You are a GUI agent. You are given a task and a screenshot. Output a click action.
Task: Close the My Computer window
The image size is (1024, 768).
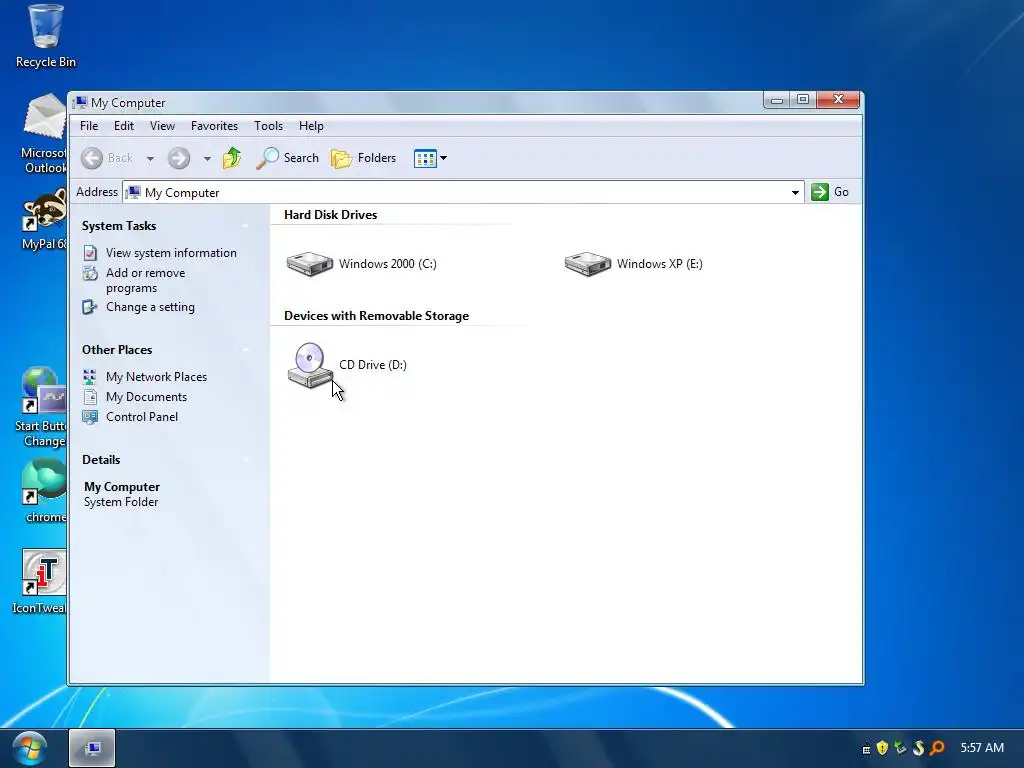839,100
